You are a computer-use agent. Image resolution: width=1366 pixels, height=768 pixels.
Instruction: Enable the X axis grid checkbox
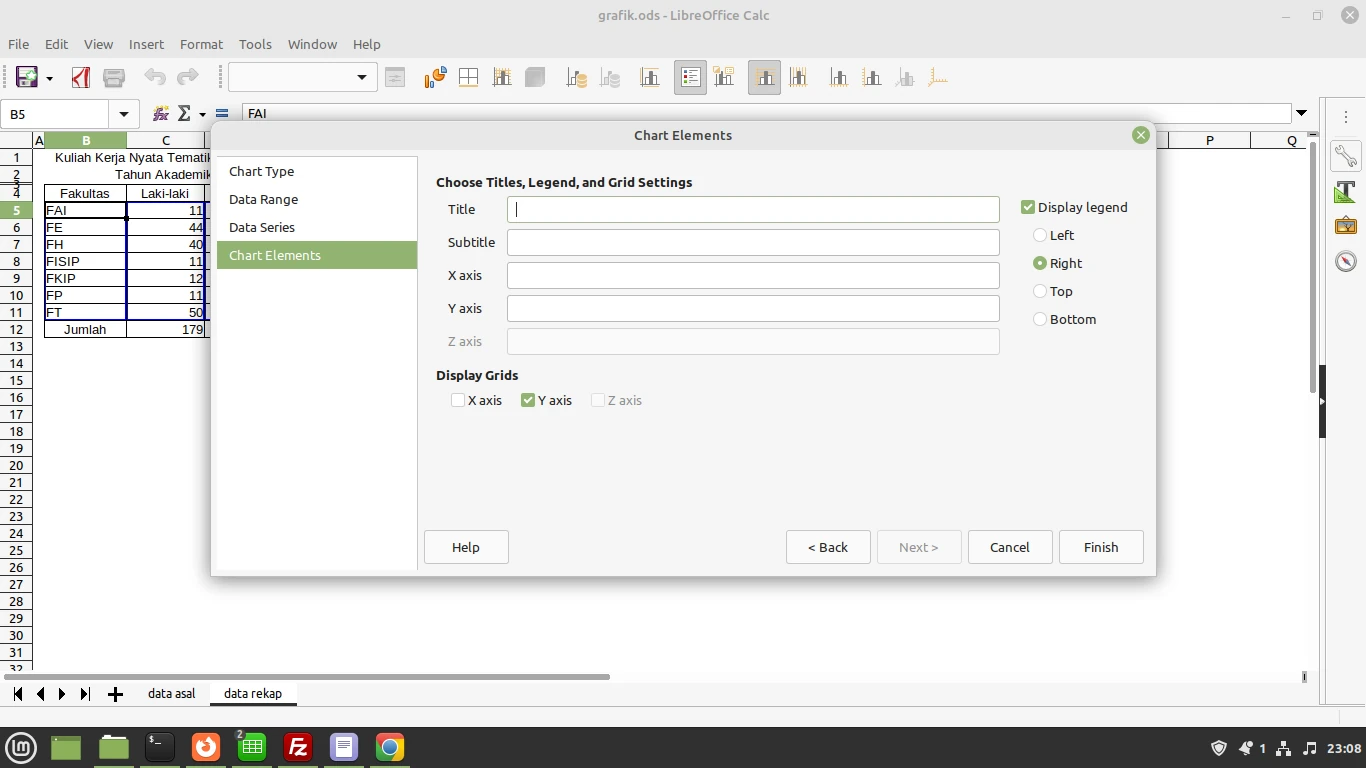point(458,400)
